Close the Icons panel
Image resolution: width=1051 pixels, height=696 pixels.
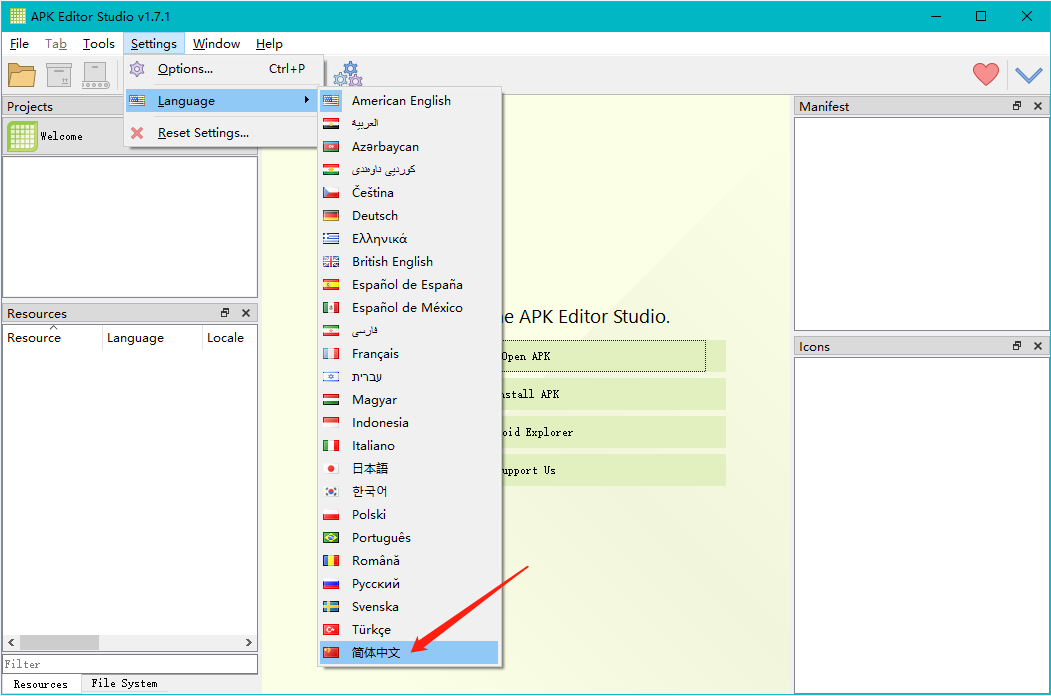coord(1038,346)
